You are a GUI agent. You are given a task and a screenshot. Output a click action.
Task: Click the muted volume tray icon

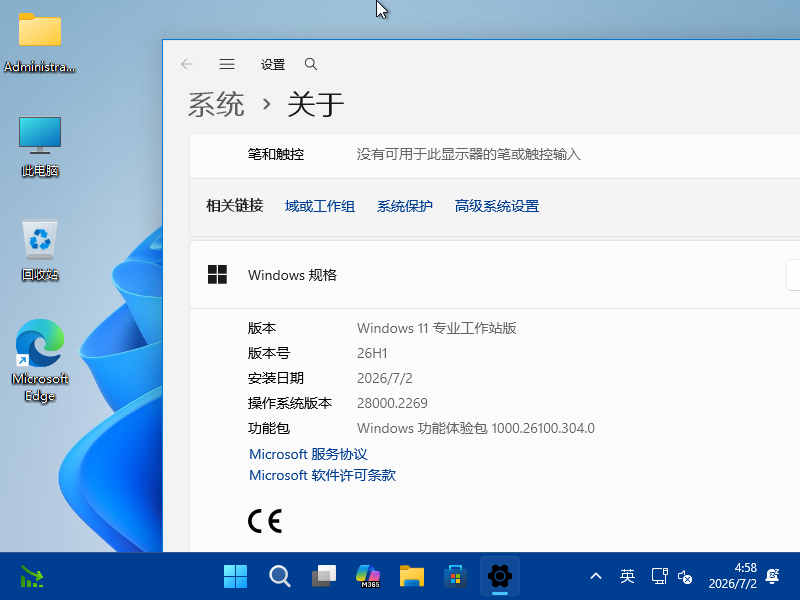point(685,577)
